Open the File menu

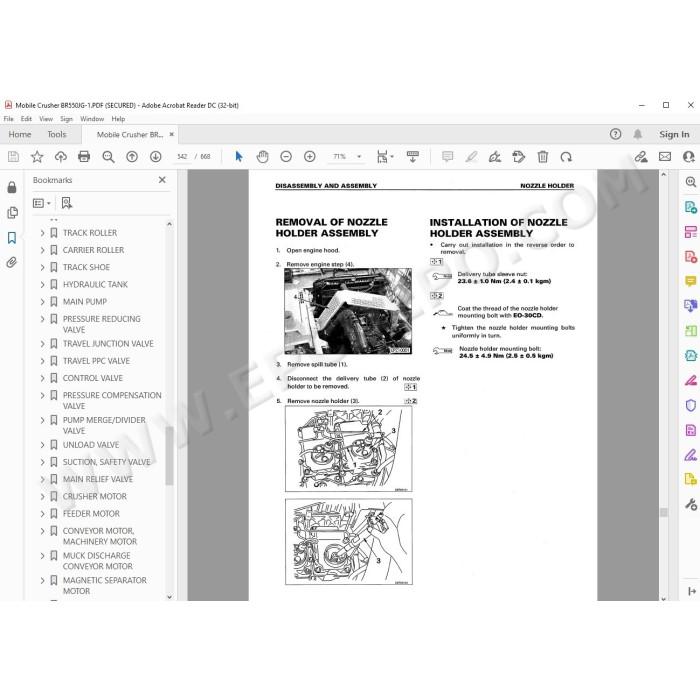click(8, 119)
